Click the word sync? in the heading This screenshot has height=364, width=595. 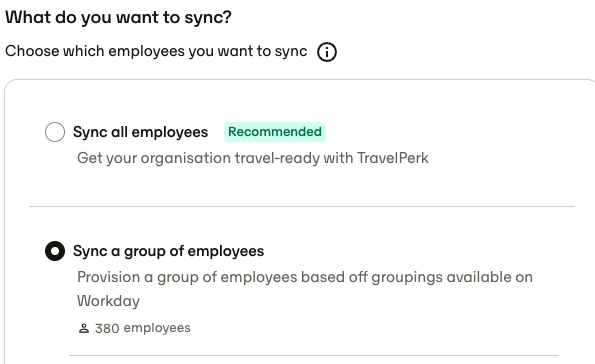[208, 18]
